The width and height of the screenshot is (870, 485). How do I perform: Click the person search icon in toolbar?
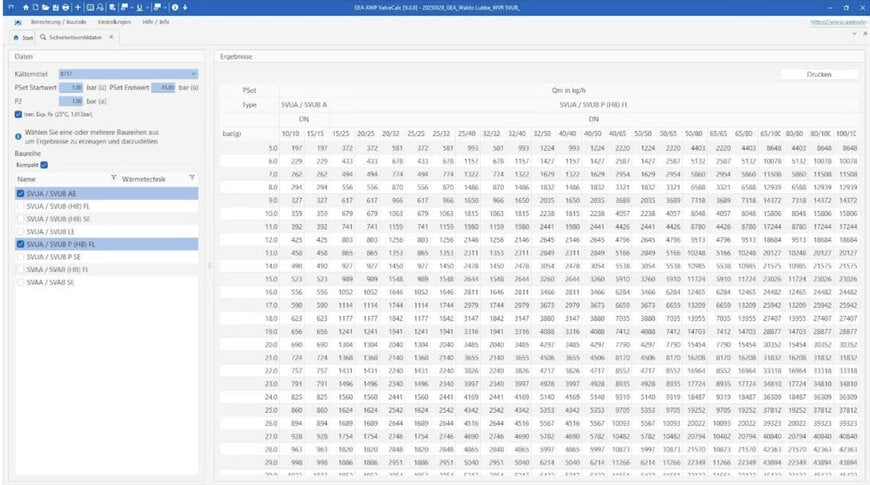(x=100, y=8)
